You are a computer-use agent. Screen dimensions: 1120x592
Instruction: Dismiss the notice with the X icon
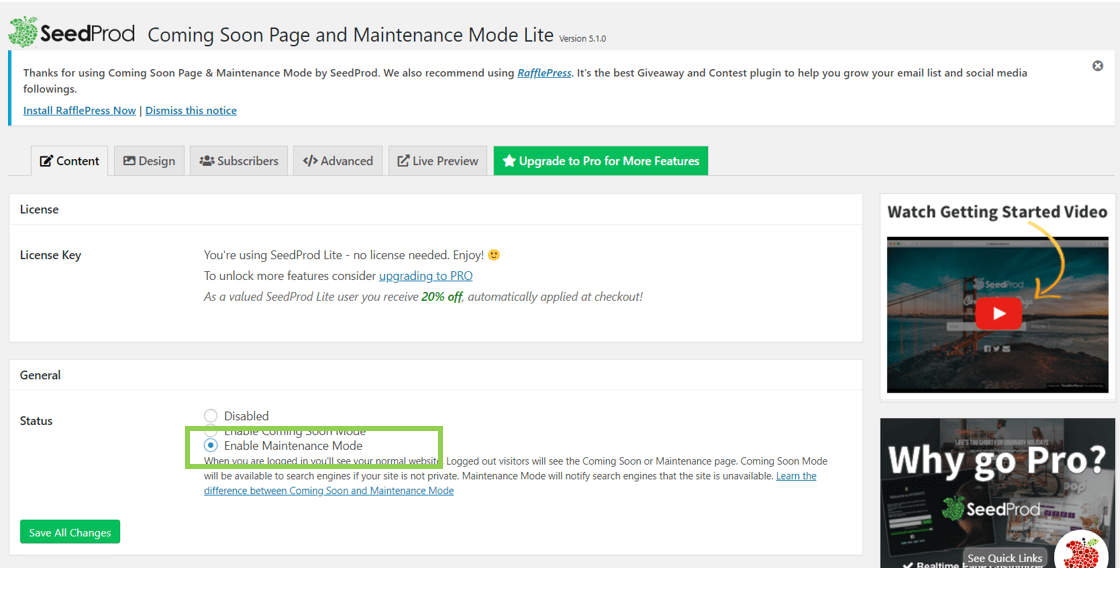point(1097,66)
